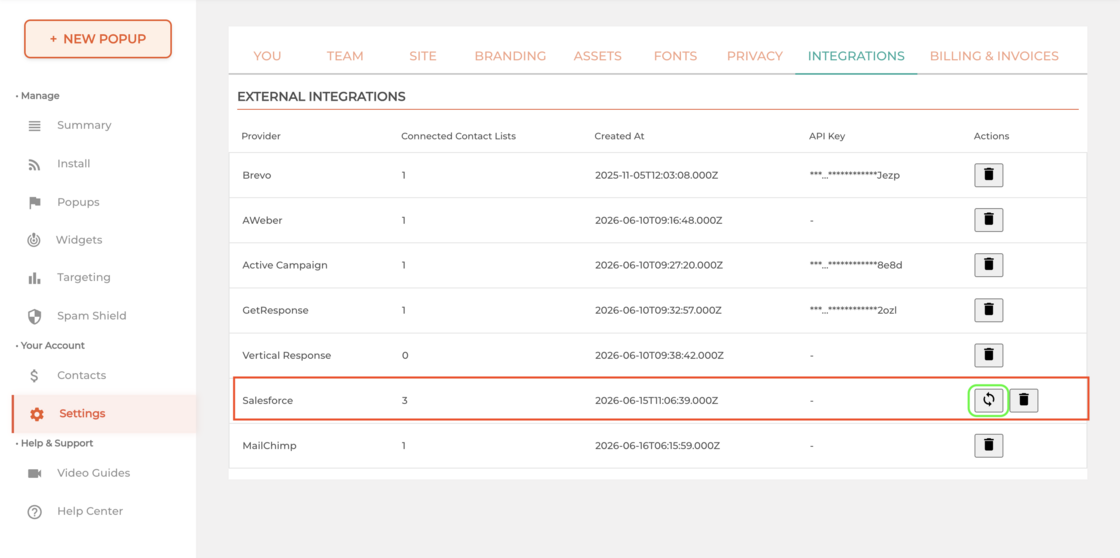View Contacts page
The image size is (1120, 558).
point(81,375)
